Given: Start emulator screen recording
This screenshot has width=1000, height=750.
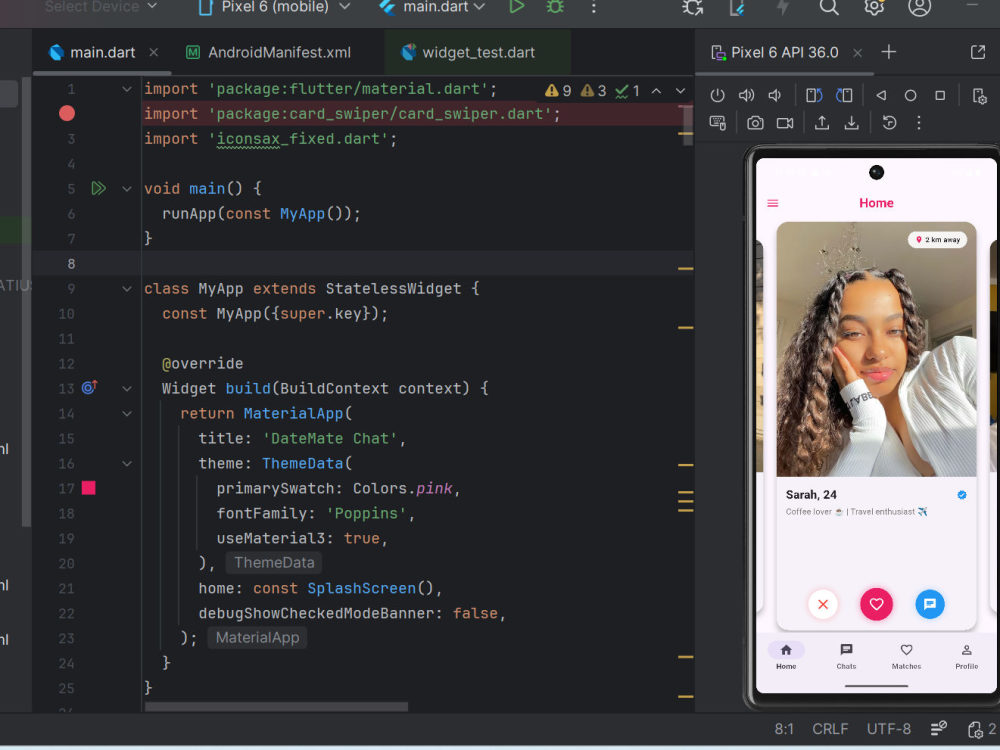Looking at the screenshot, I should tap(784, 122).
